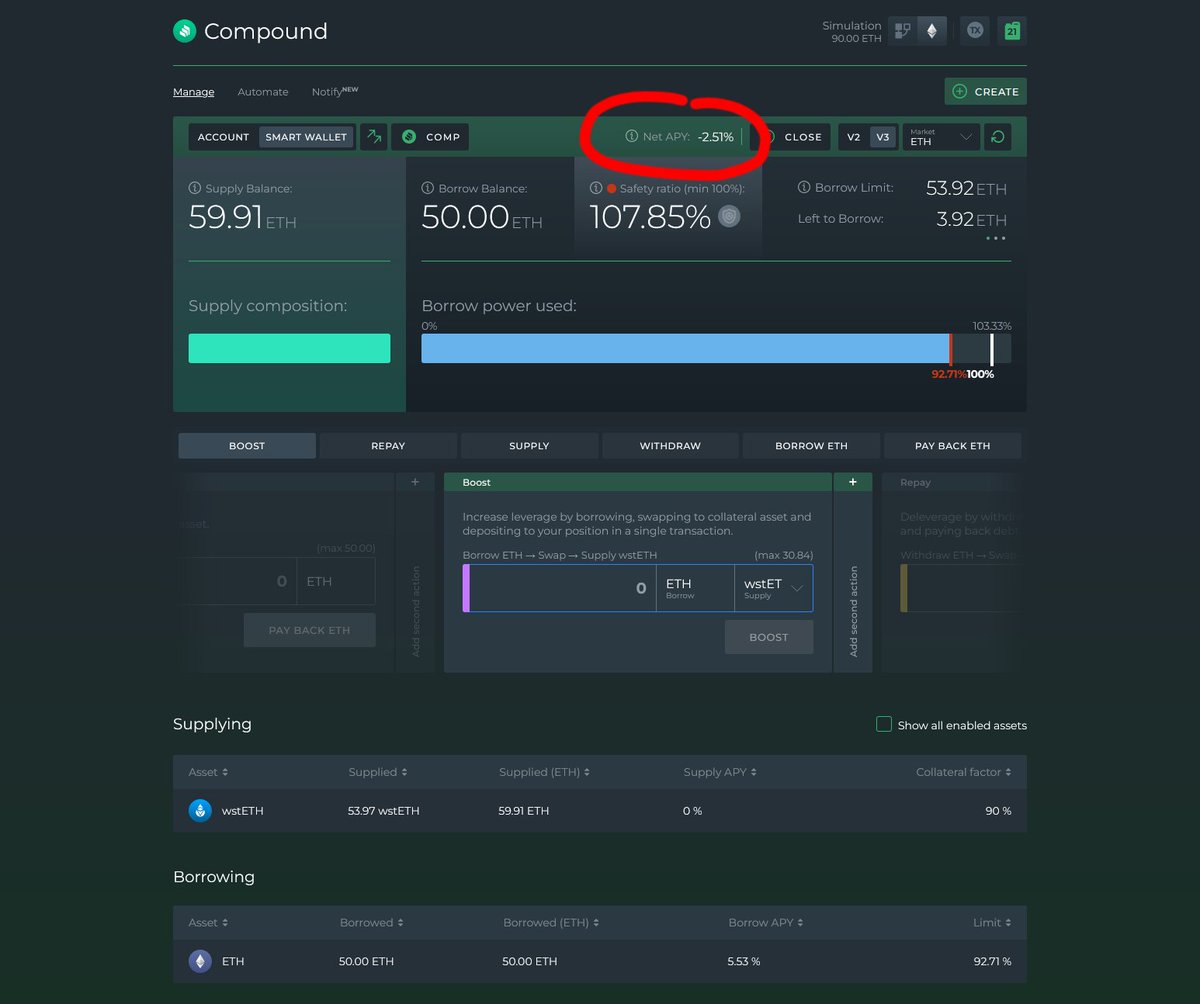Click the Compound logo icon
This screenshot has height=1004, width=1200.
pos(184,32)
